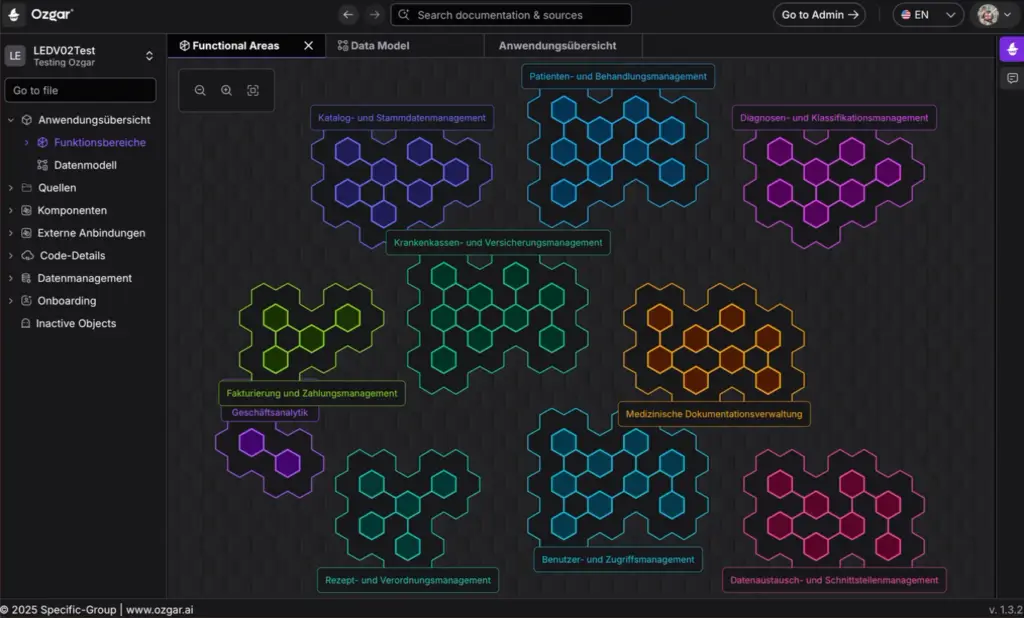This screenshot has height=618, width=1024.
Task: Open the user avatar menu
Action: click(994, 15)
